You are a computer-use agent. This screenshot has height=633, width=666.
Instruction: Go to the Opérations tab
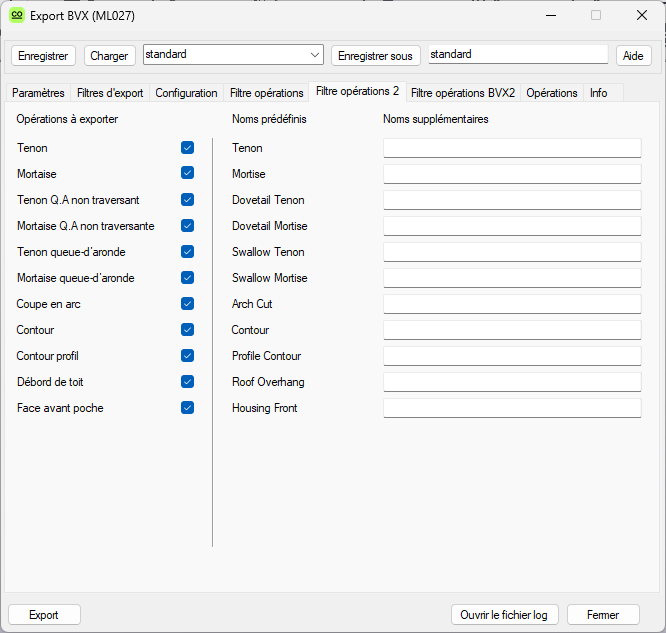552,93
